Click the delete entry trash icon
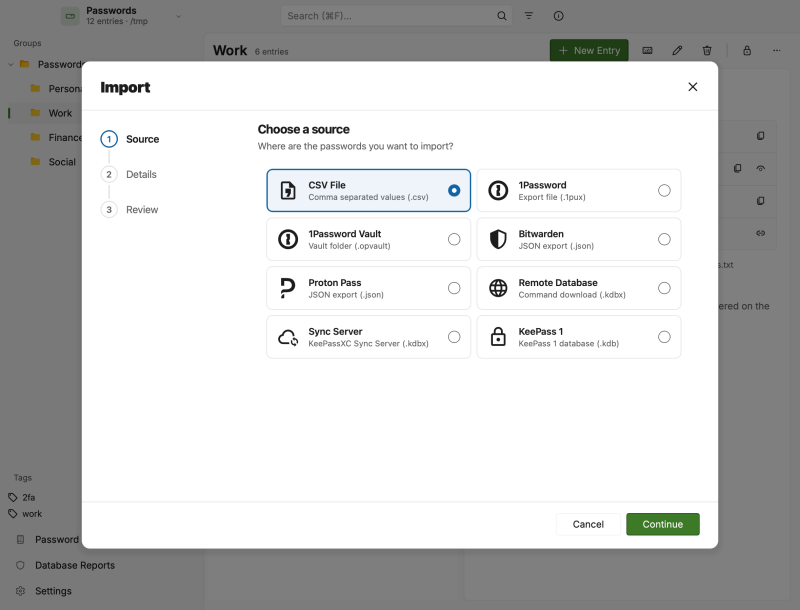The width and height of the screenshot is (800, 610). tap(707, 50)
